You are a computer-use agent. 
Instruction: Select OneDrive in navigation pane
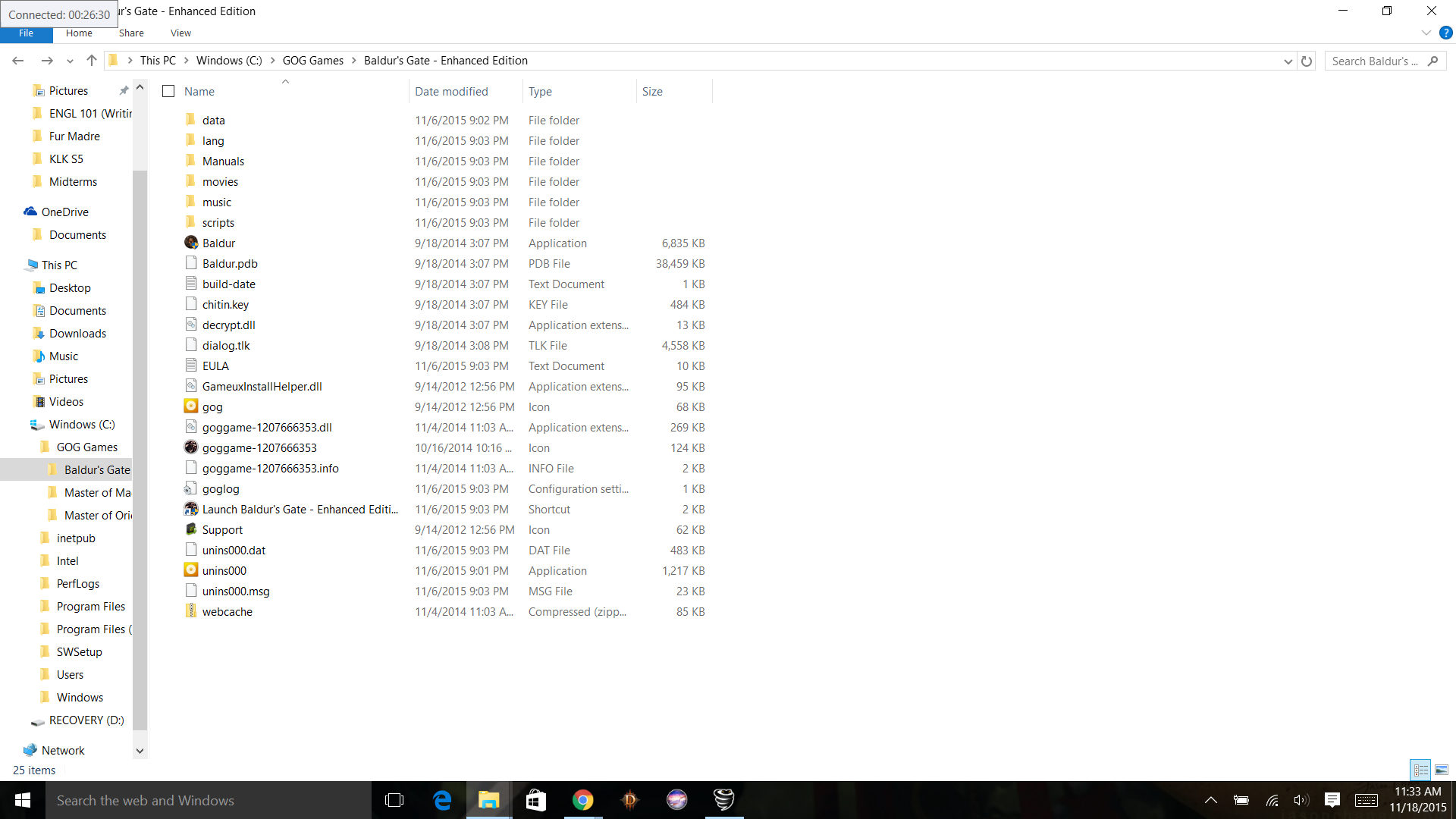point(65,212)
